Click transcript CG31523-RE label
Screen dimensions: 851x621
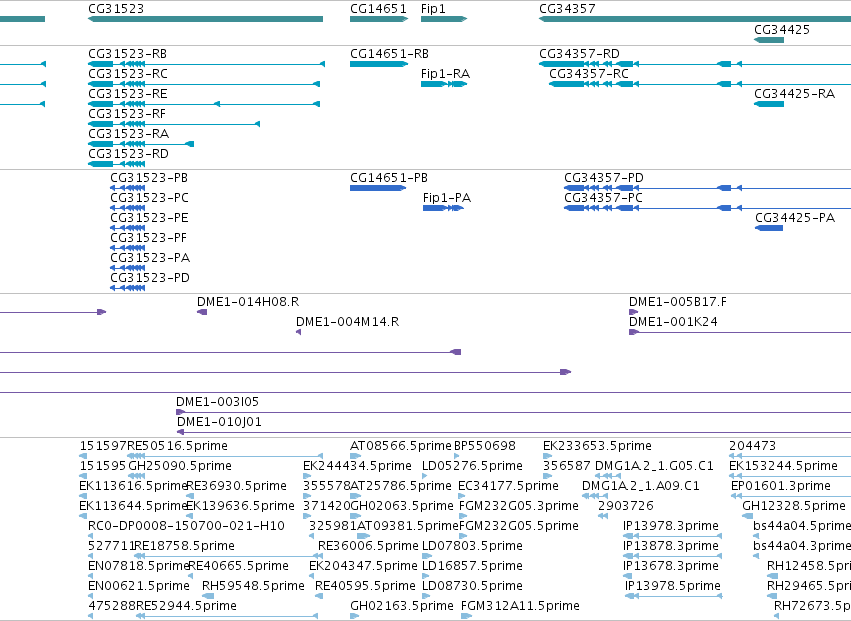pyautogui.click(x=128, y=94)
